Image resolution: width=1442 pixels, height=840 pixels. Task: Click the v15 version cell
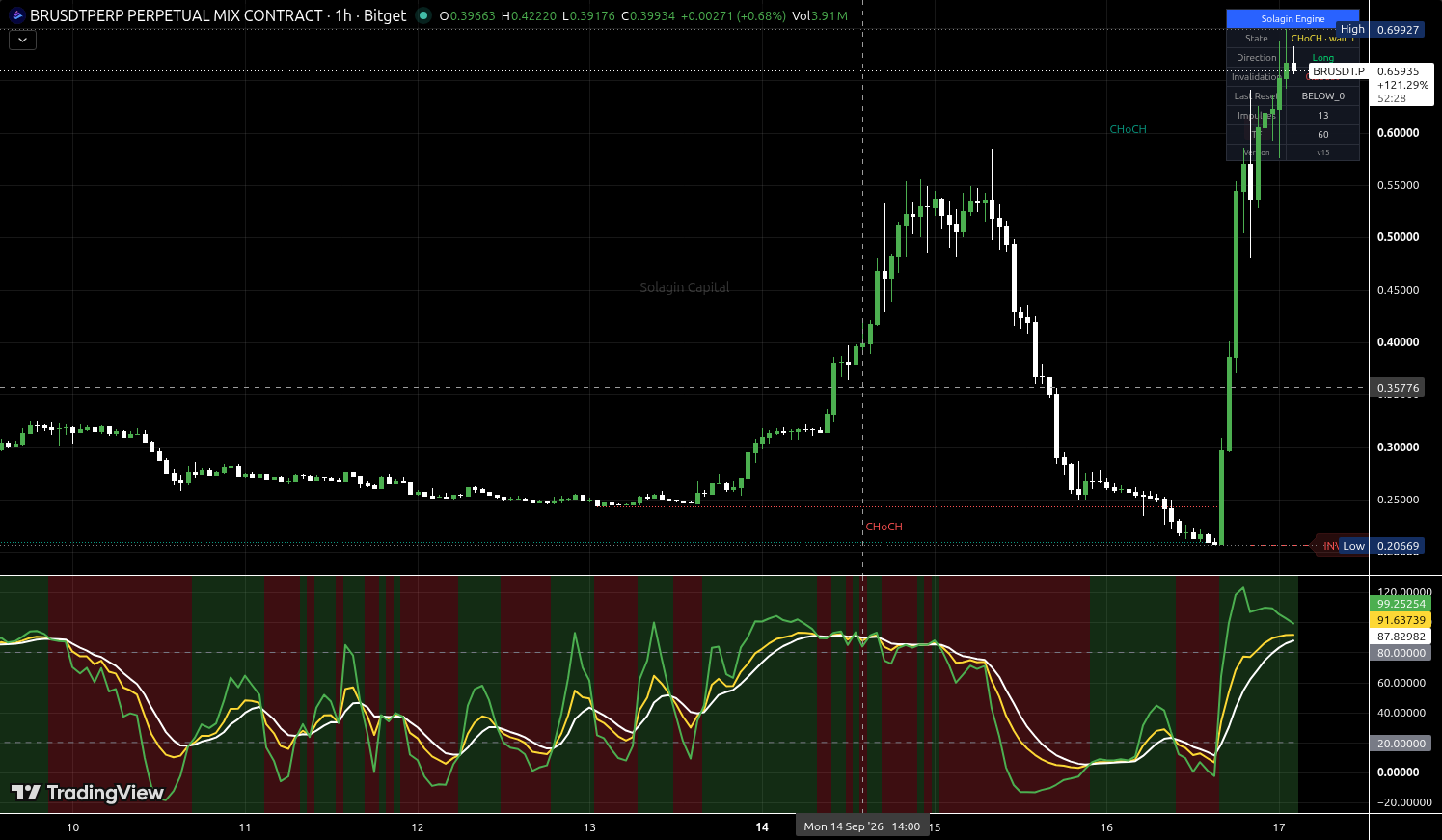coord(1322,153)
